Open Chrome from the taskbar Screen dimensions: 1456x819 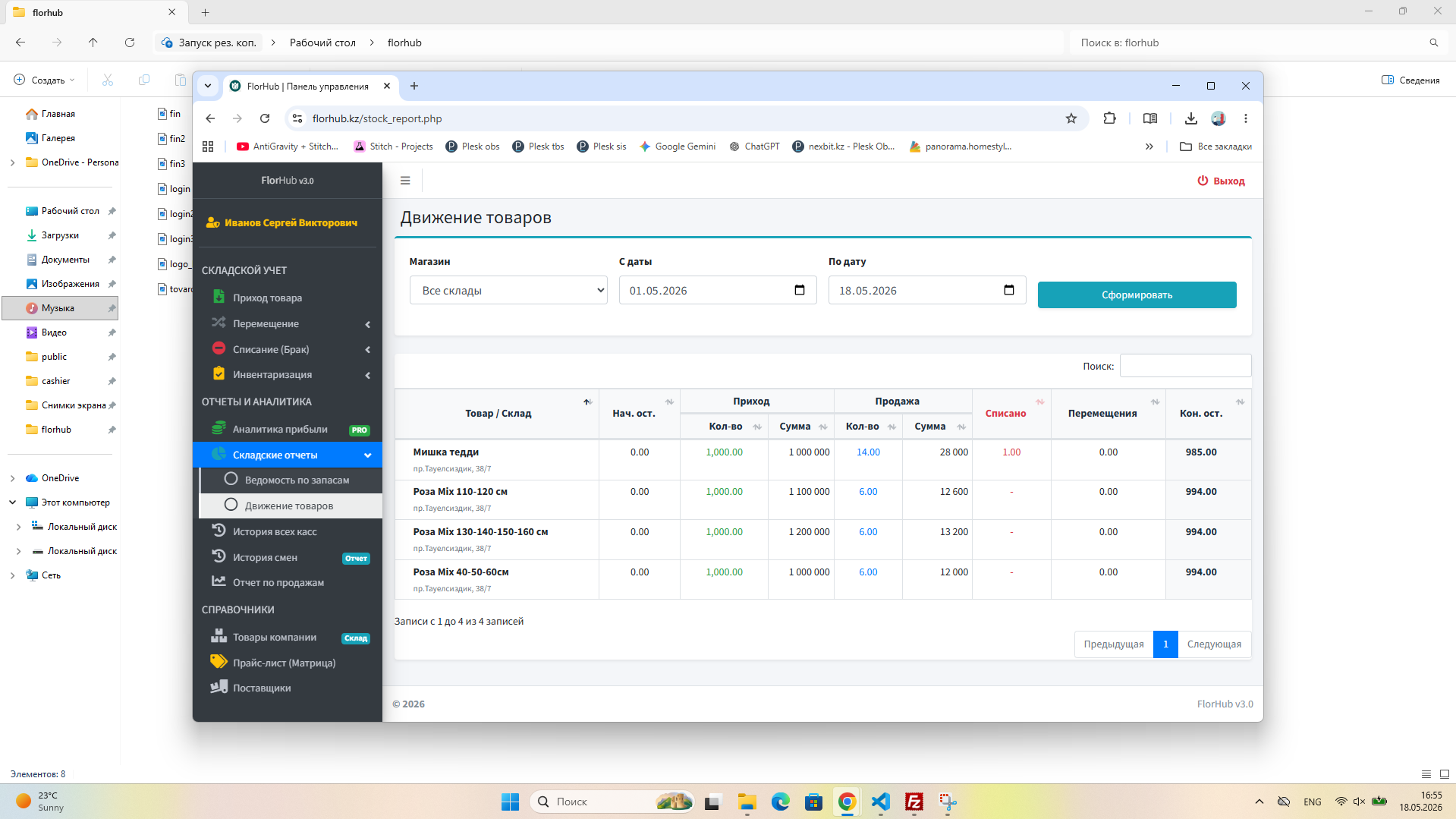point(847,802)
